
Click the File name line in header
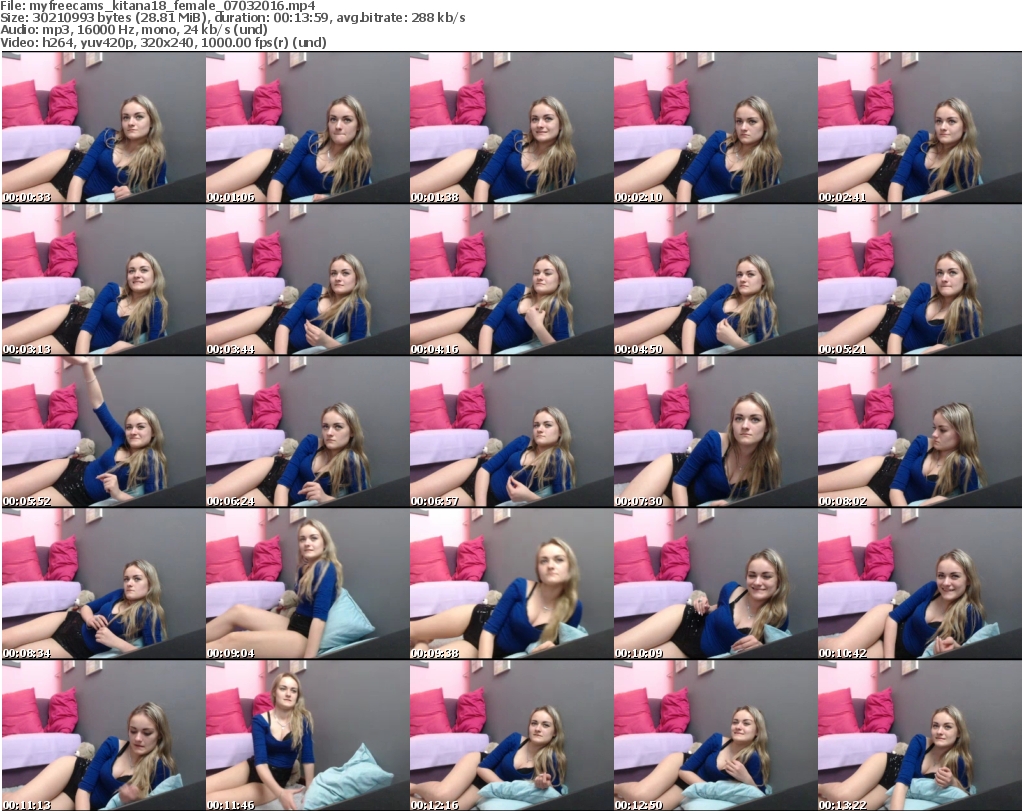coord(157,6)
